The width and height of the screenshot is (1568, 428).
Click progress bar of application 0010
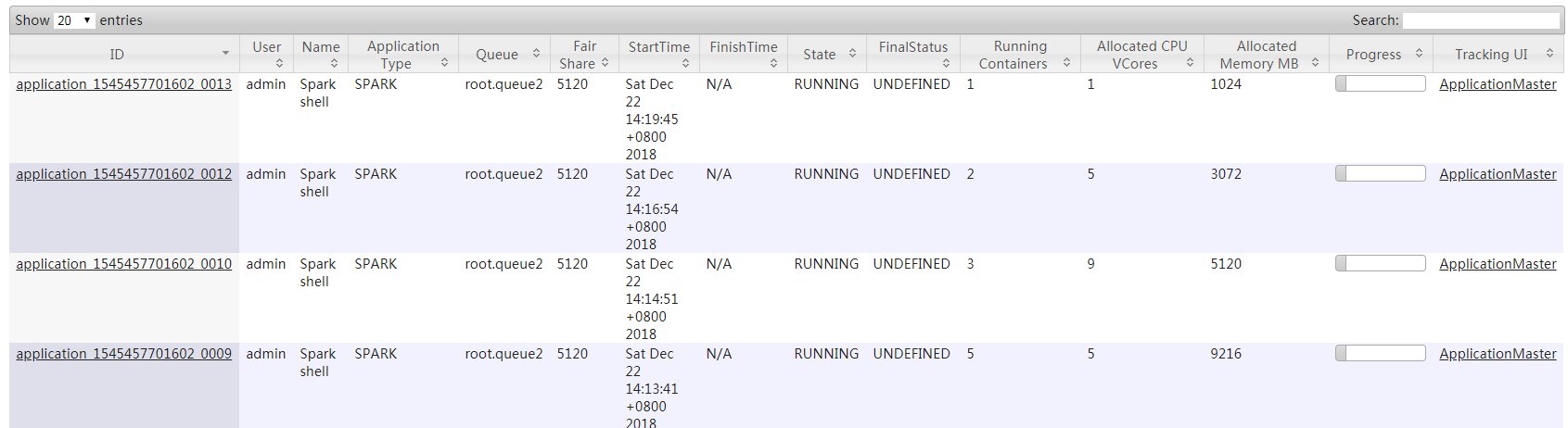pos(1381,263)
